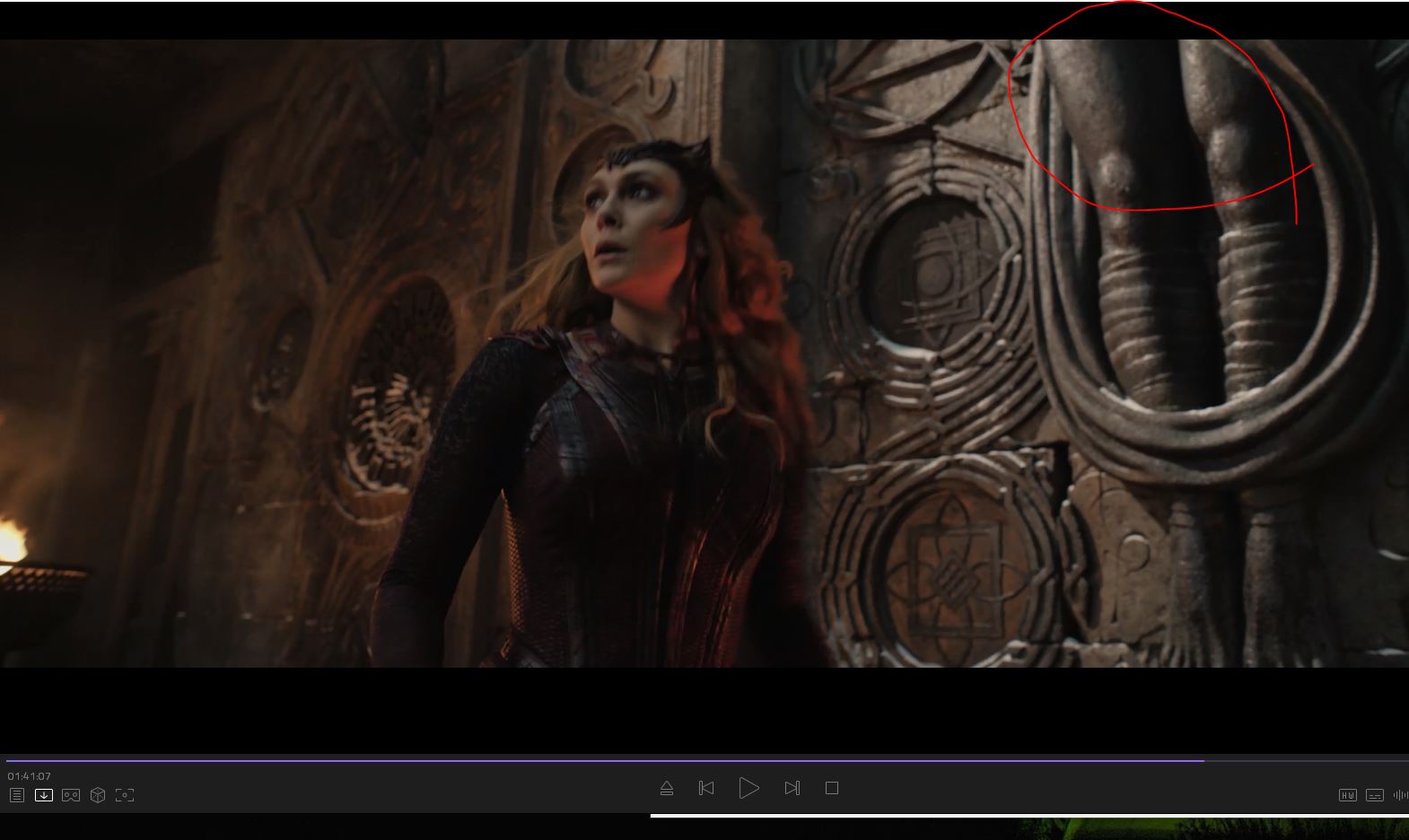Click the 01:41:07 elapsed time display

point(30,776)
